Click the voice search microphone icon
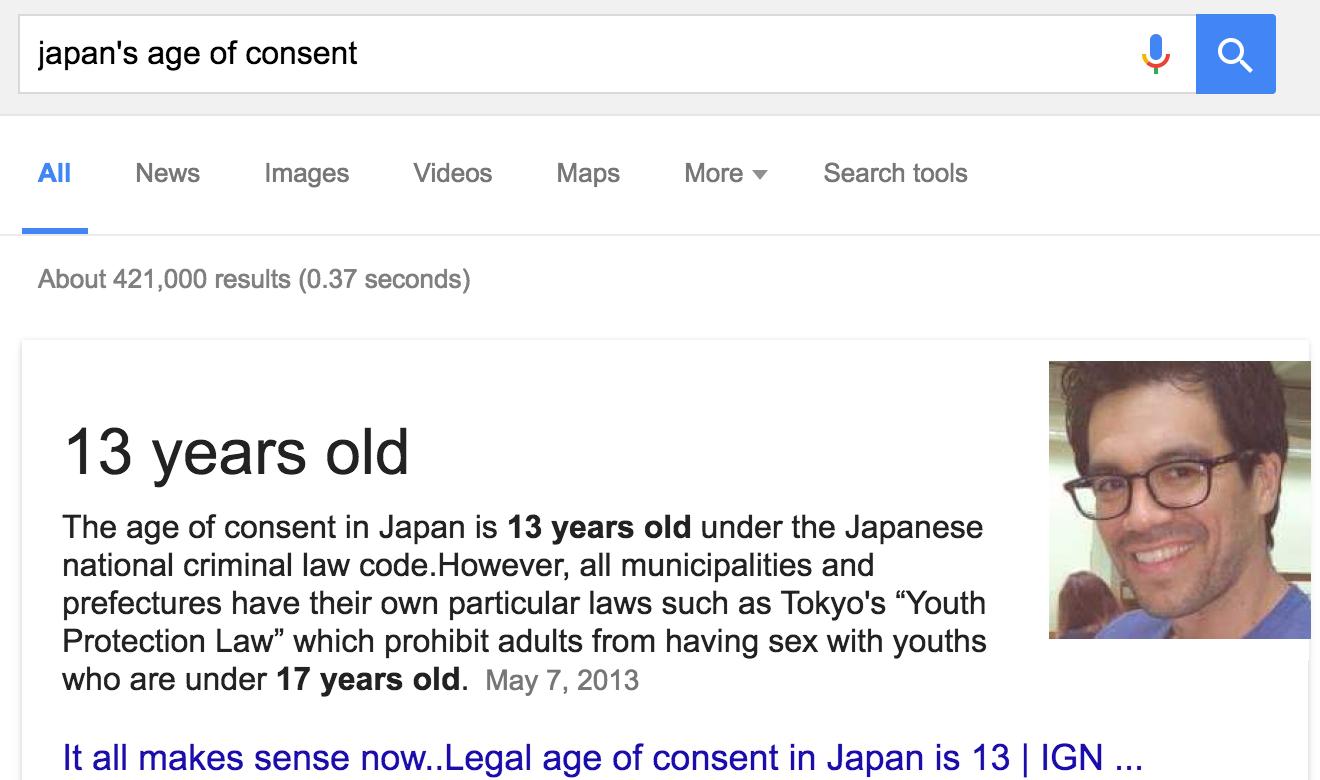 pos(1155,54)
